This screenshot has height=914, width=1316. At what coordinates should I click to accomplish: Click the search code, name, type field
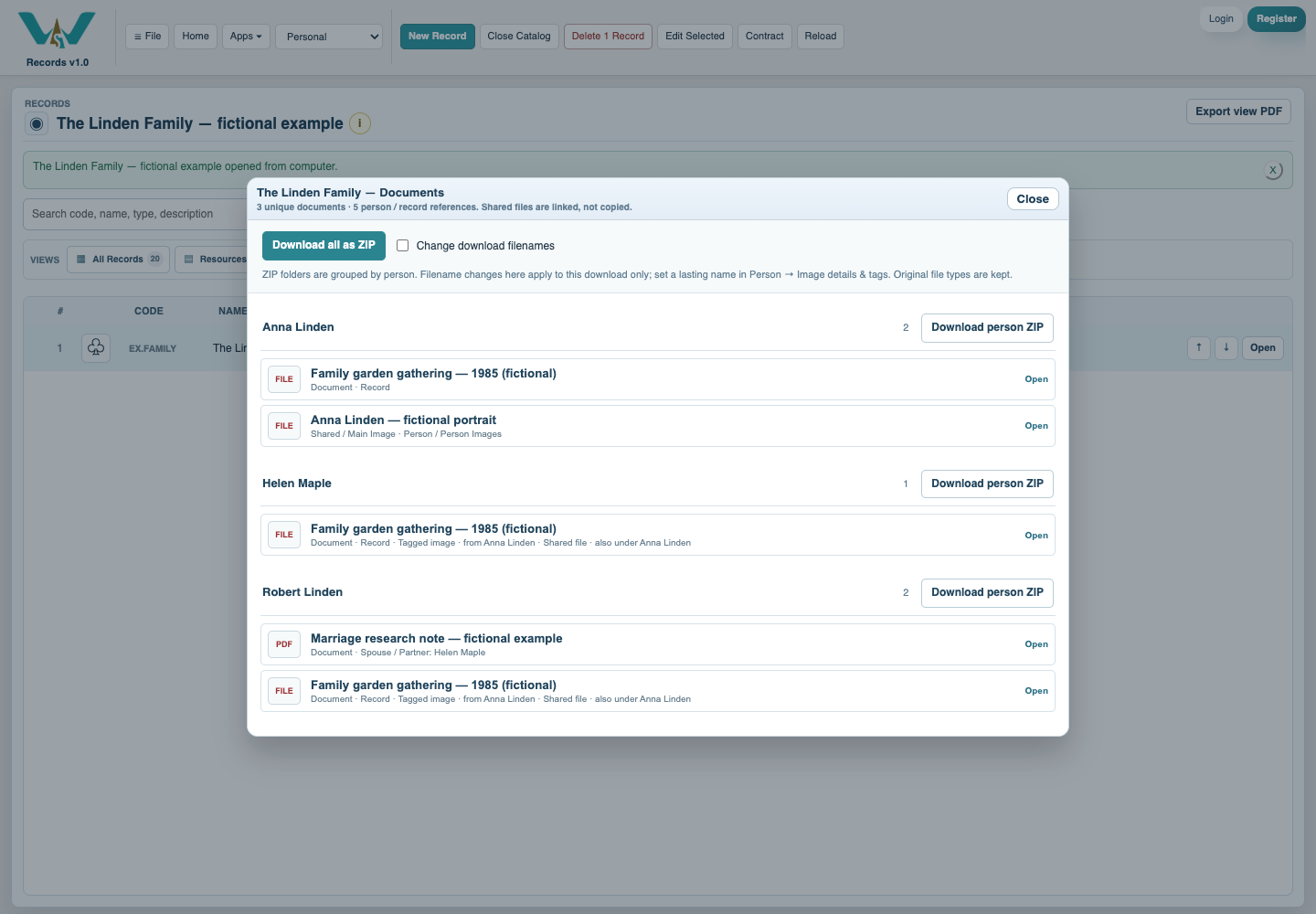(135, 214)
